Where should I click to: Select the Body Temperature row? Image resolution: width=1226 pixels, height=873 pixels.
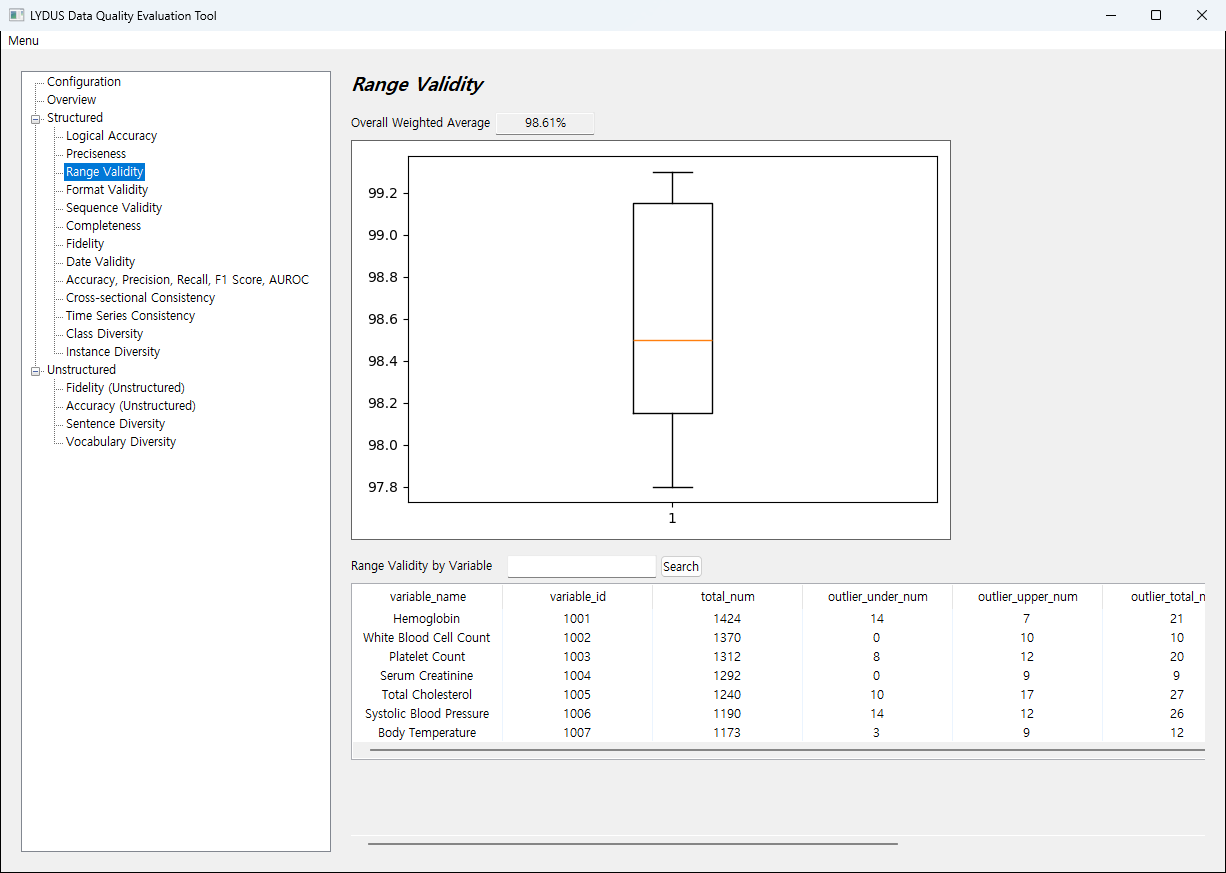click(778, 733)
